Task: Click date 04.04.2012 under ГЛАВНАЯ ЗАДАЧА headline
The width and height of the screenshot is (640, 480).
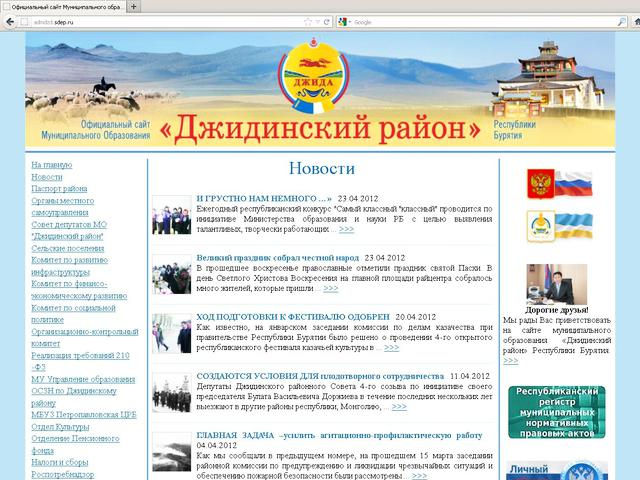Action: [x=216, y=445]
